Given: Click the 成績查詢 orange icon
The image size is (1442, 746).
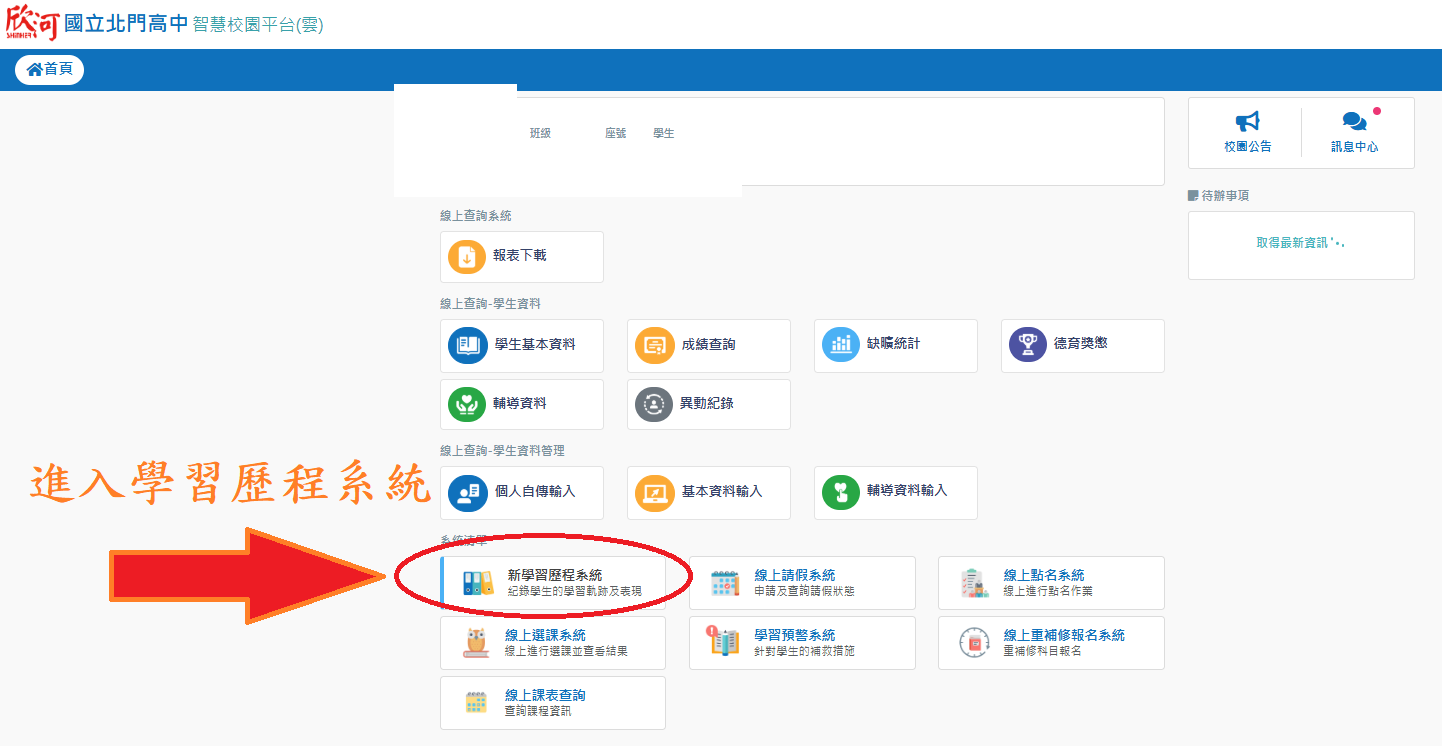Looking at the screenshot, I should [x=654, y=345].
